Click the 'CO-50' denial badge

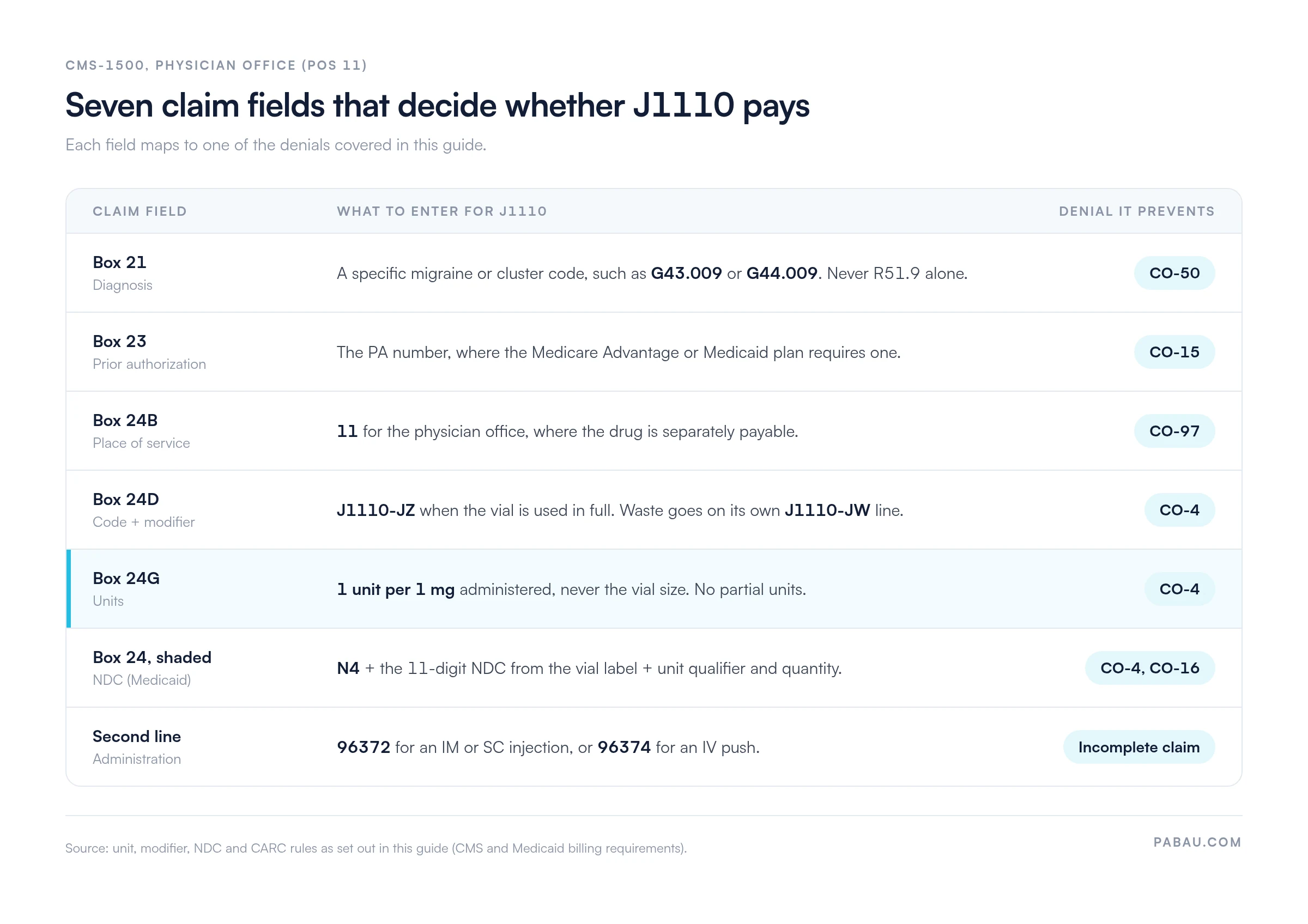(x=1174, y=273)
